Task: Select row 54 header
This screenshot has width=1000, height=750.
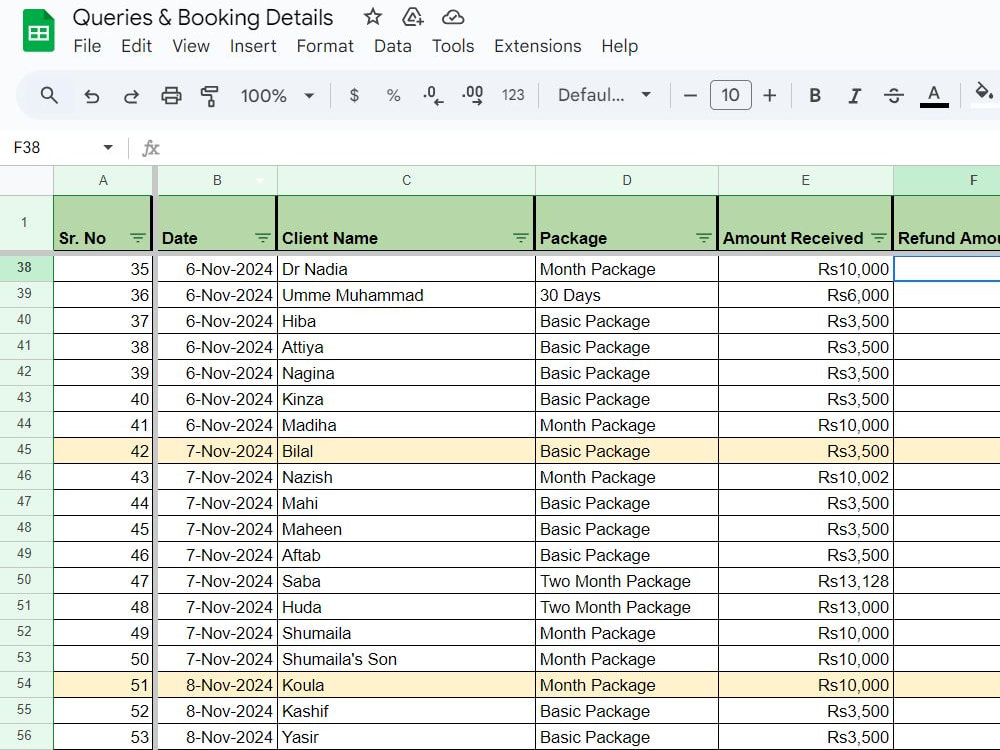Action: (24, 684)
